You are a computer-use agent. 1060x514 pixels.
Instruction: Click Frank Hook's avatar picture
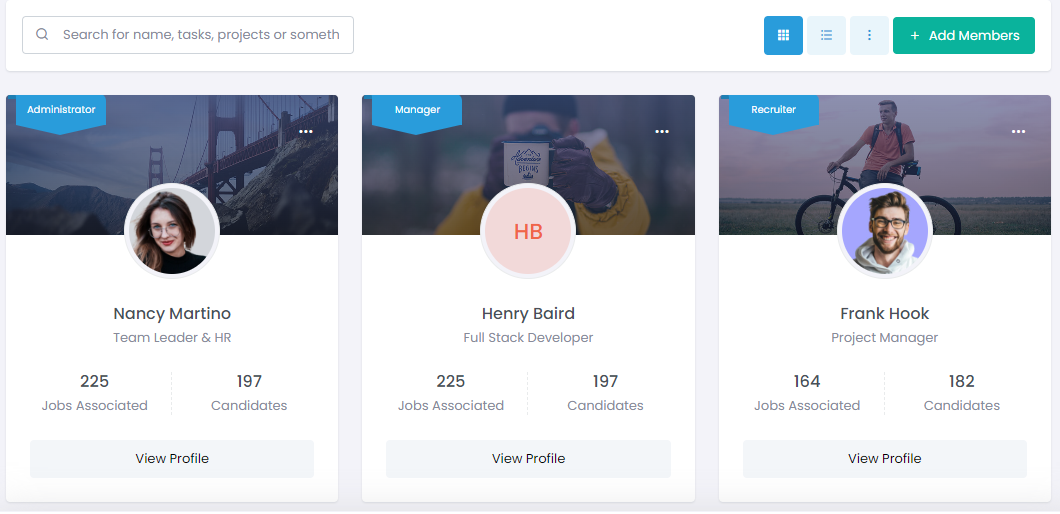885,232
